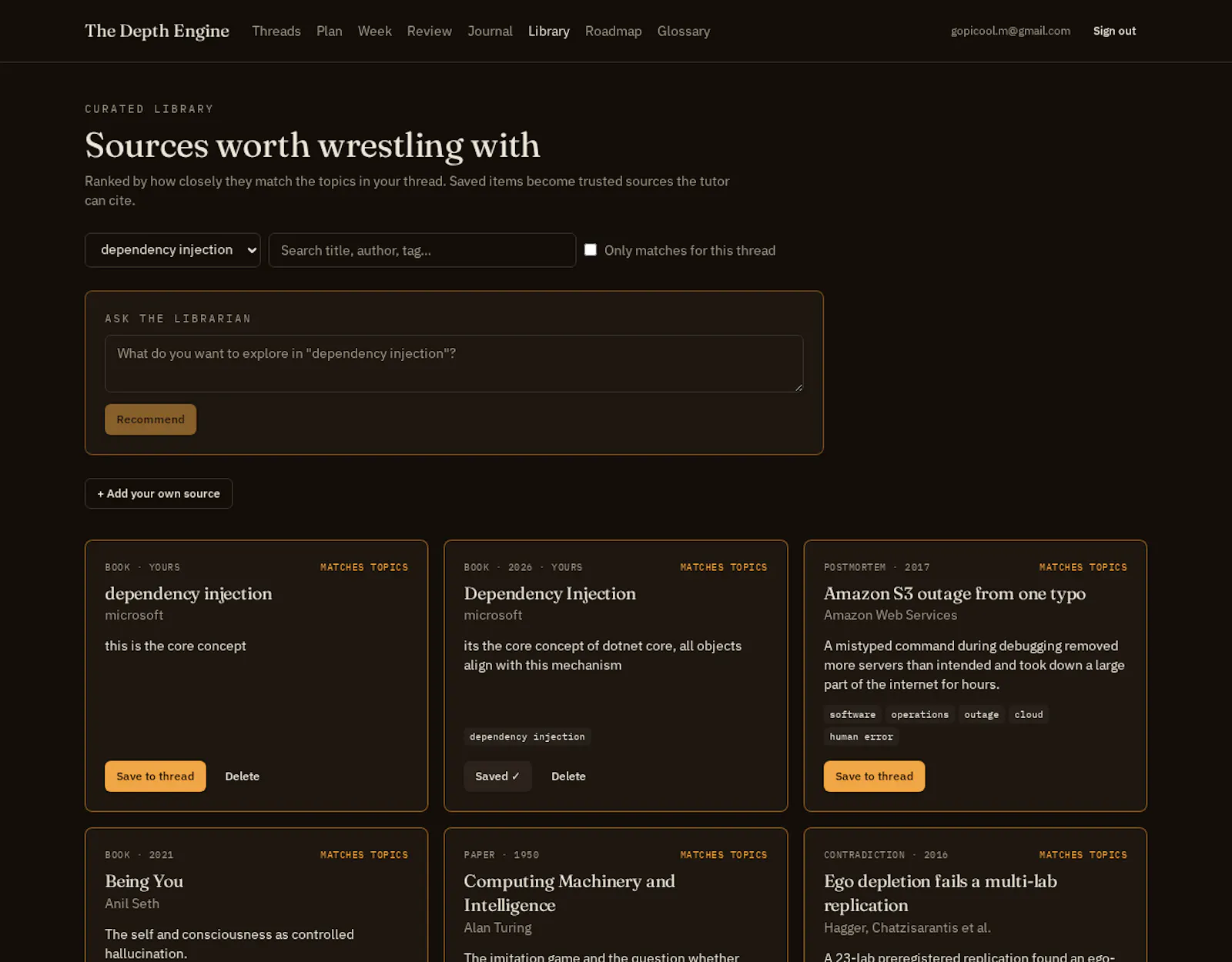Click the Alan Turing author name
This screenshot has height=962, width=1232.
(x=497, y=927)
